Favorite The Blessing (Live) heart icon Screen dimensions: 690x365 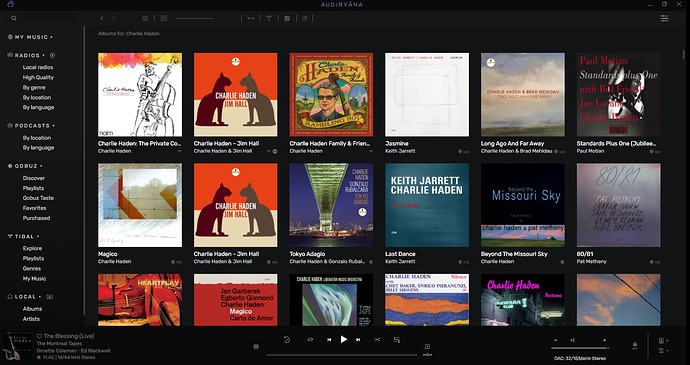pos(39,336)
